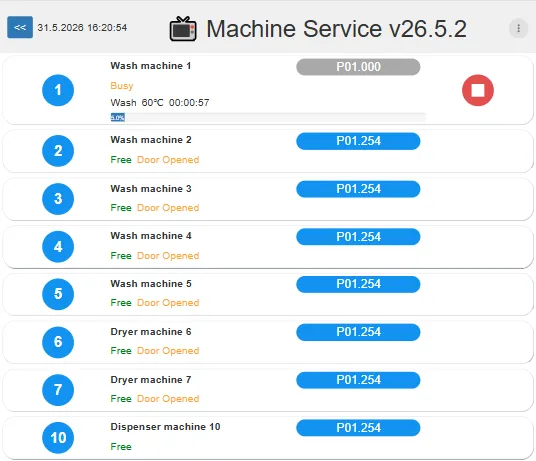
Task: Click the 'Wash machine 4' title
Action: coord(151,236)
